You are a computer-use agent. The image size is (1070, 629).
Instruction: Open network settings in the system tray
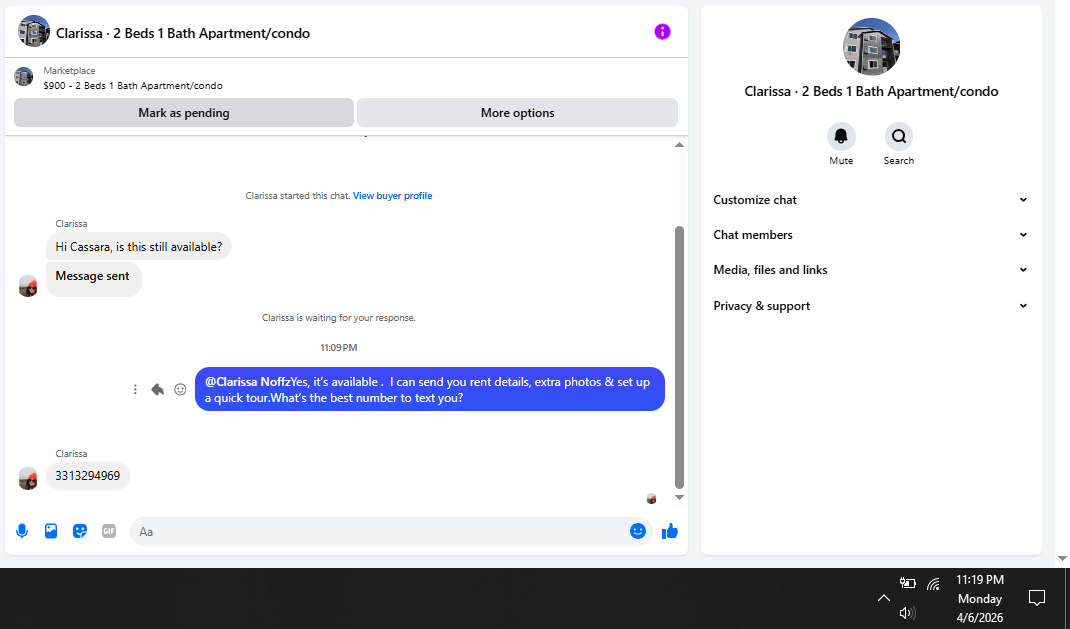click(x=934, y=584)
